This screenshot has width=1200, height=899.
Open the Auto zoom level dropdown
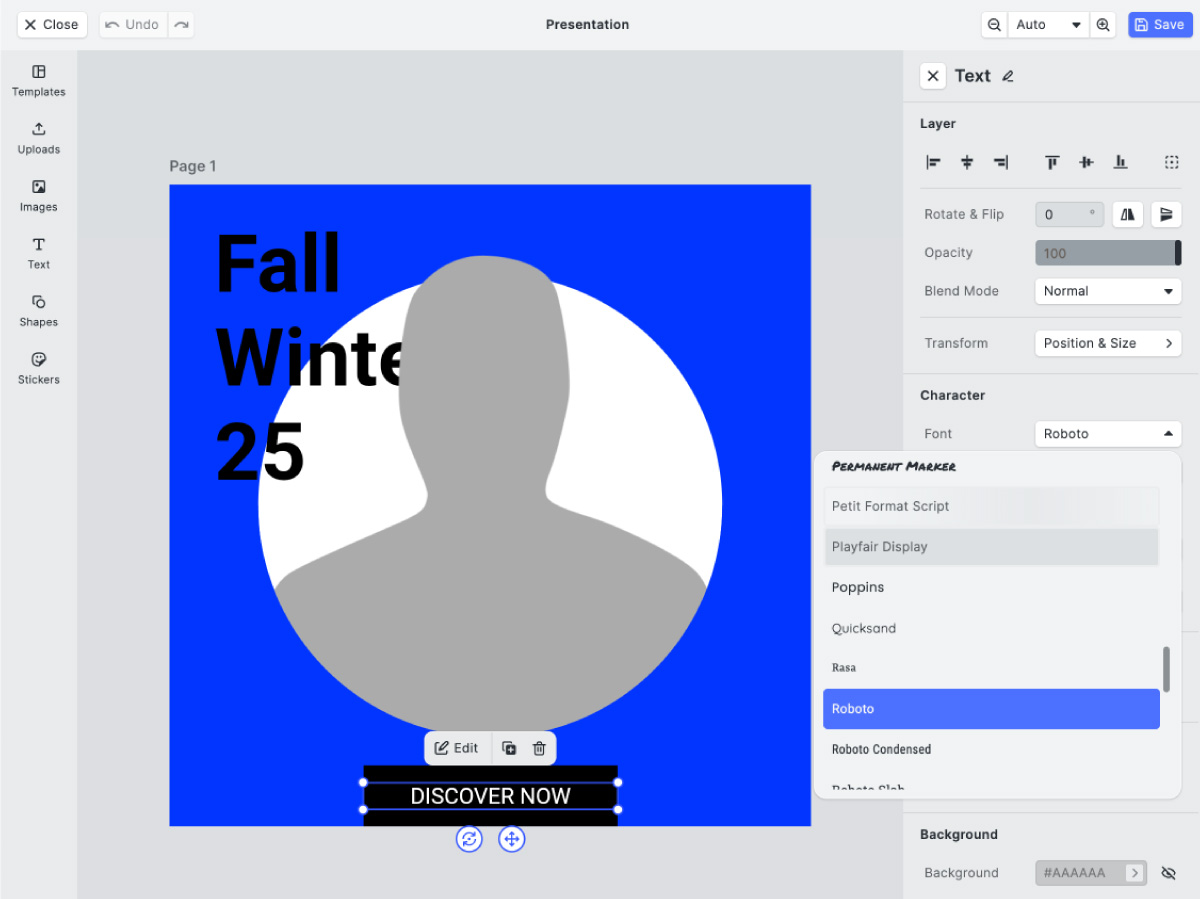tap(1048, 25)
